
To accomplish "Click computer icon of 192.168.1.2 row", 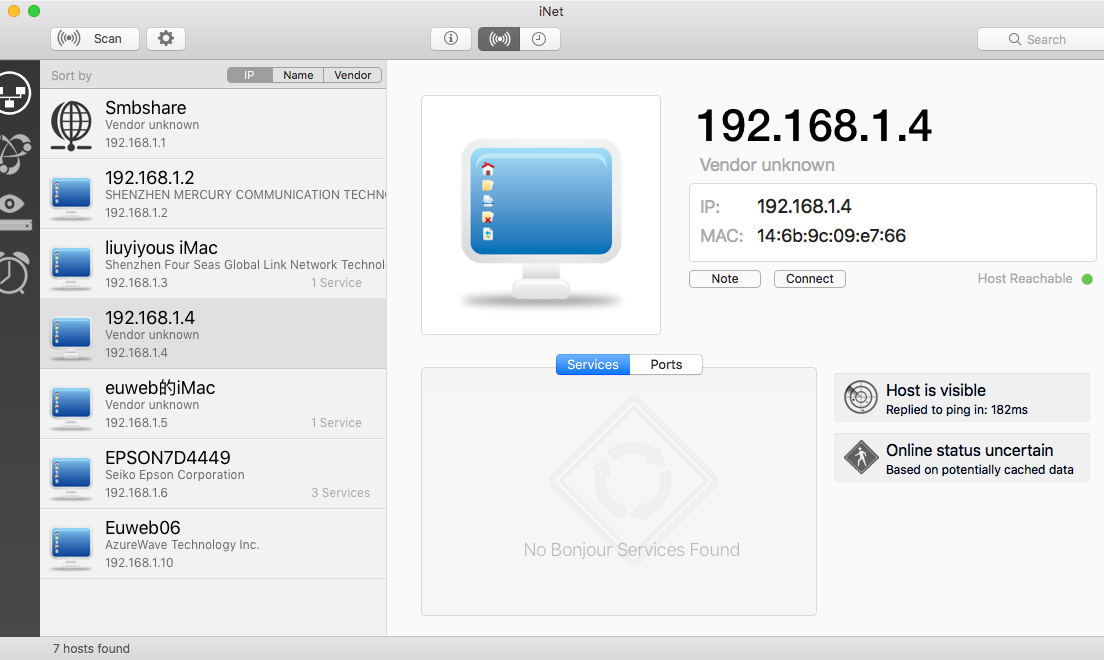I will click(x=71, y=198).
